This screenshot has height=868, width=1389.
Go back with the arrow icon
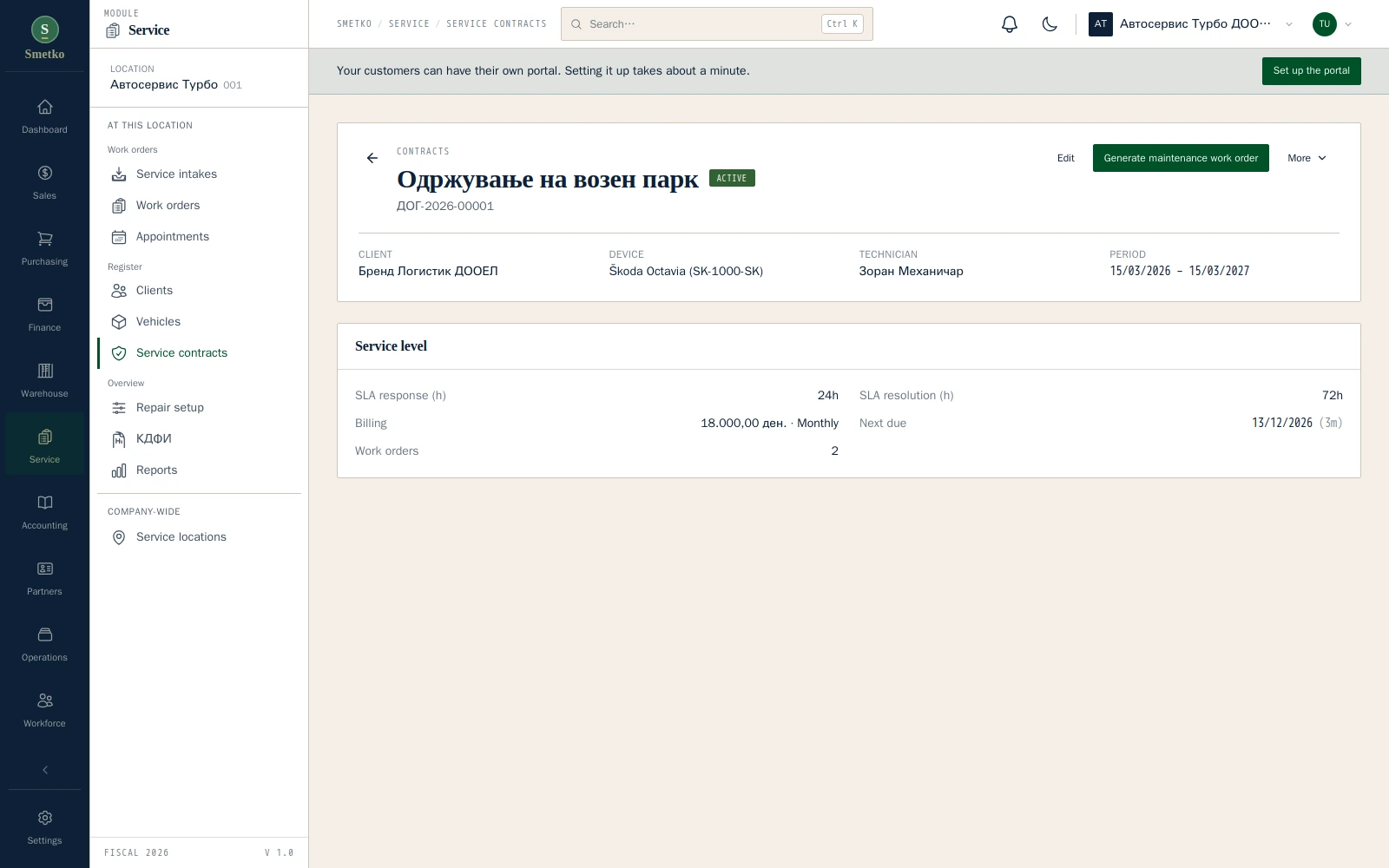point(372,158)
